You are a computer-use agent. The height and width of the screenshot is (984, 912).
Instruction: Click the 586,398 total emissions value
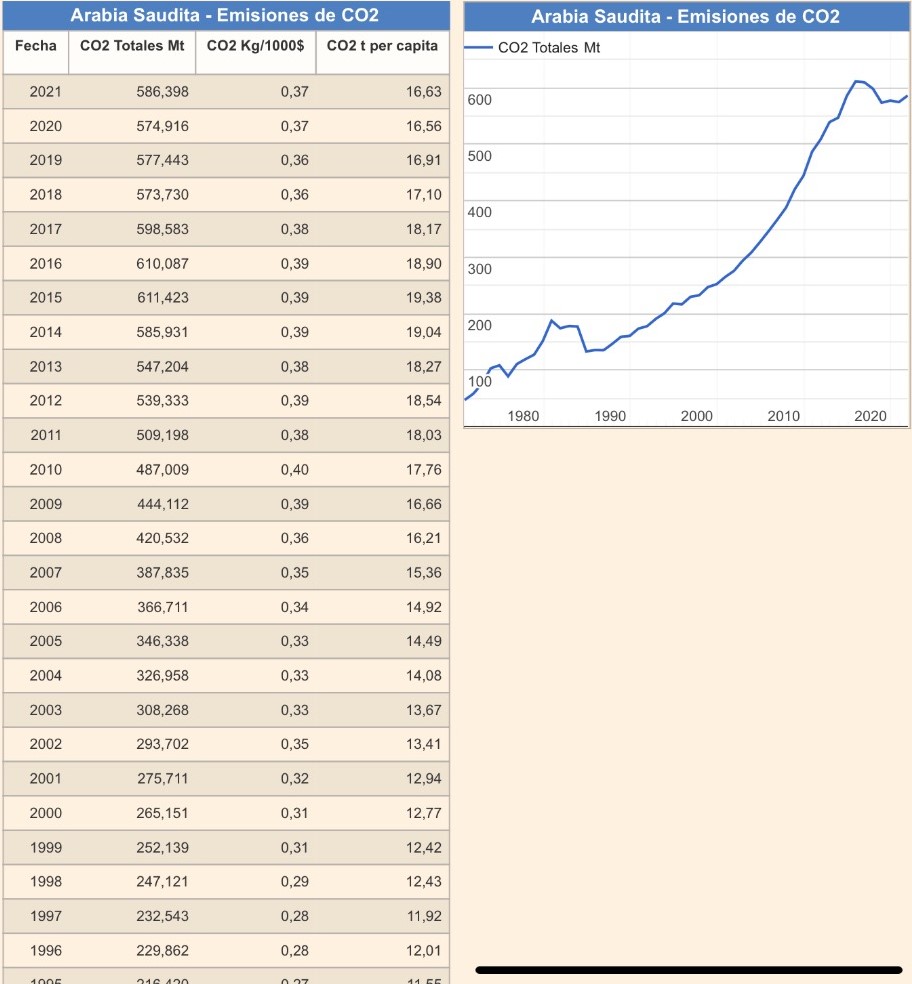pos(162,92)
